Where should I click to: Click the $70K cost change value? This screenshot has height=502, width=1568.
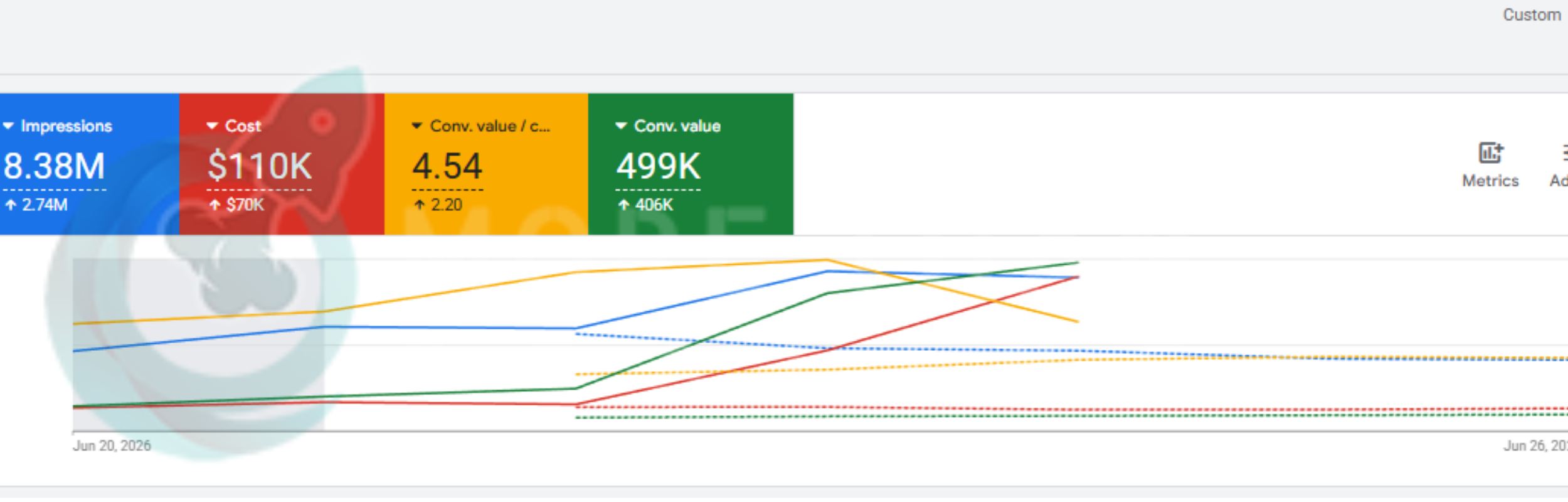point(245,205)
